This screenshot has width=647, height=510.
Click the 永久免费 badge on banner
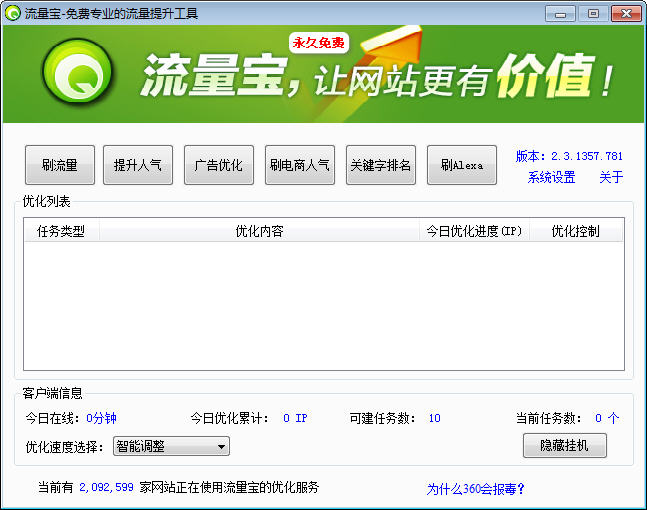(319, 43)
